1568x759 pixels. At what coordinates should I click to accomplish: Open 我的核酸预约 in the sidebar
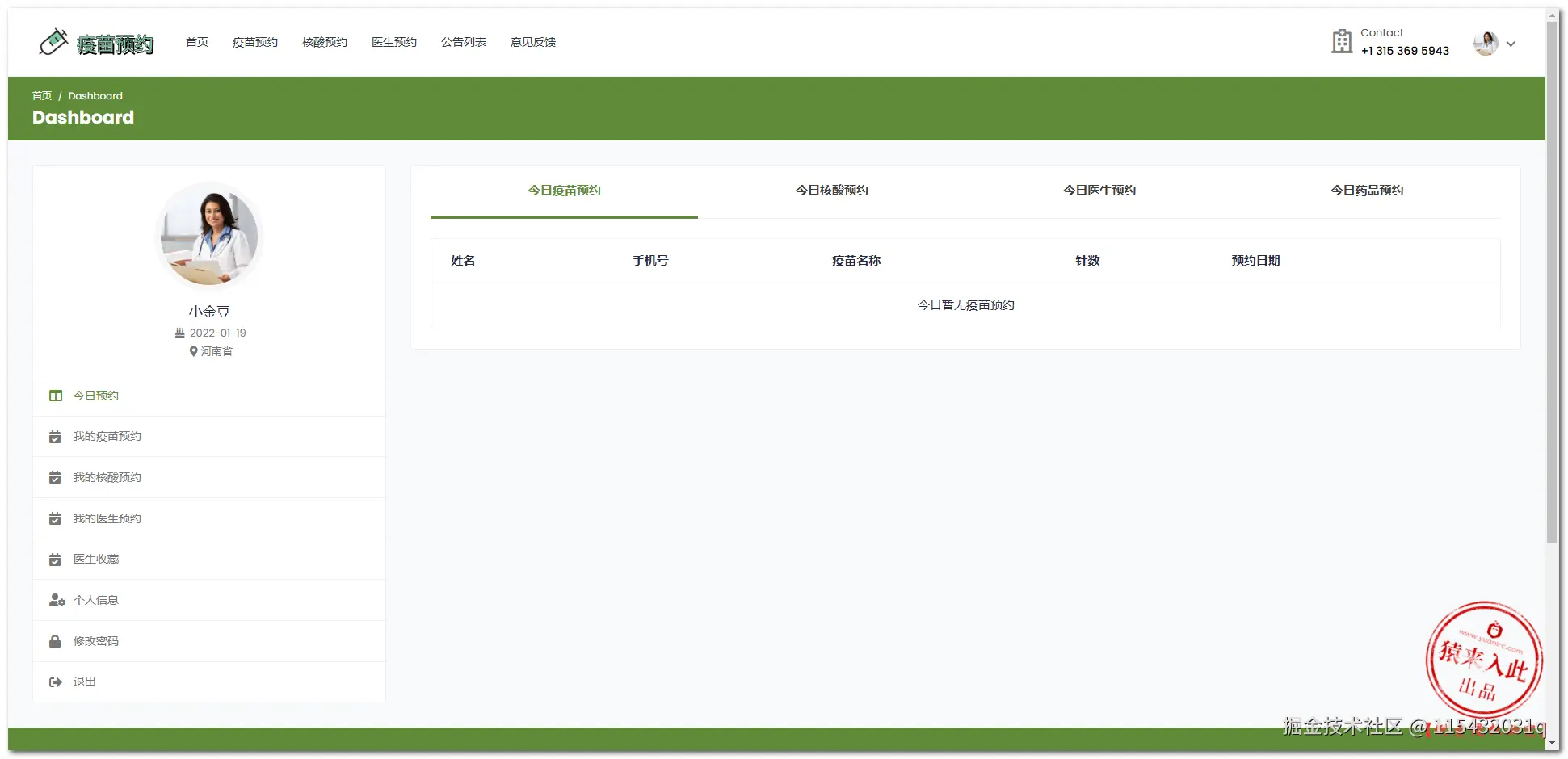point(209,477)
